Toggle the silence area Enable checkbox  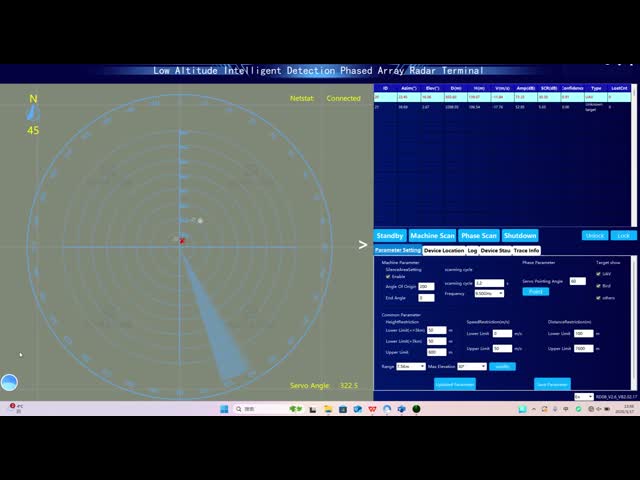[388, 276]
